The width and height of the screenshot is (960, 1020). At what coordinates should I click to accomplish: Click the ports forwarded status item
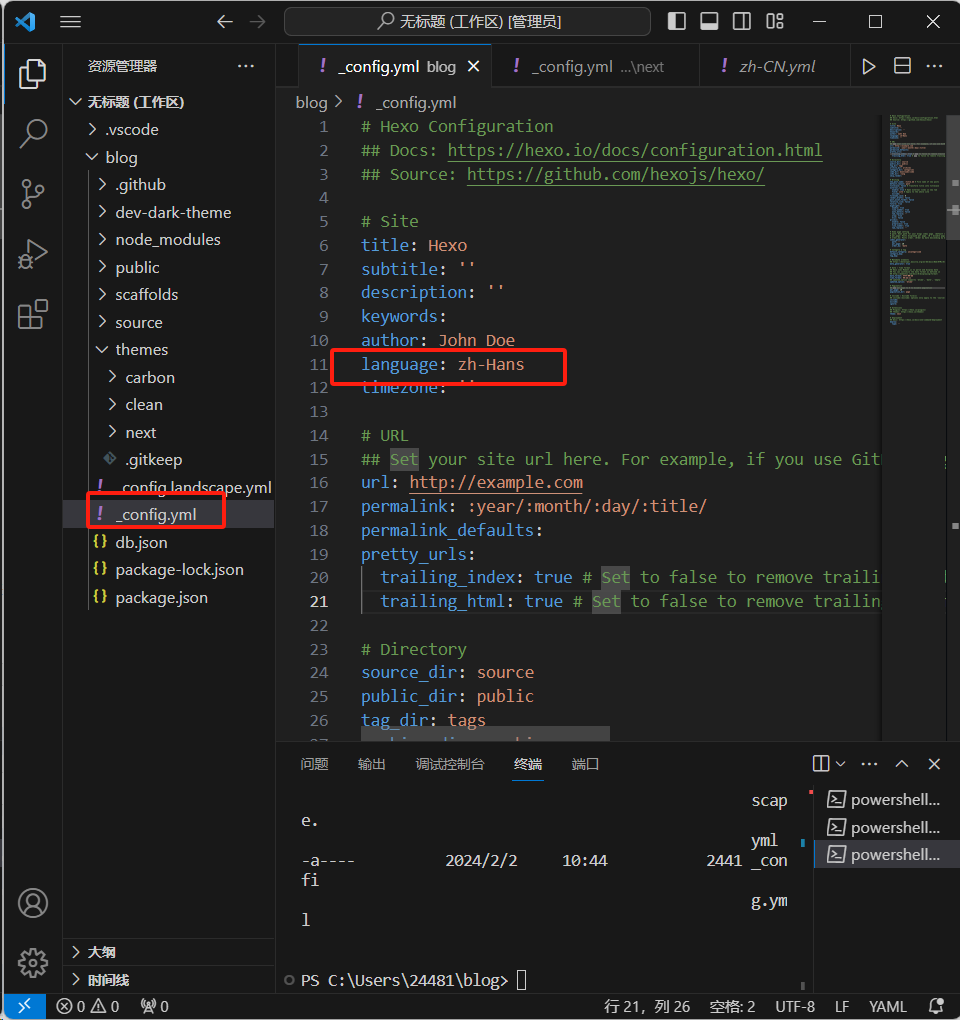tap(155, 1006)
